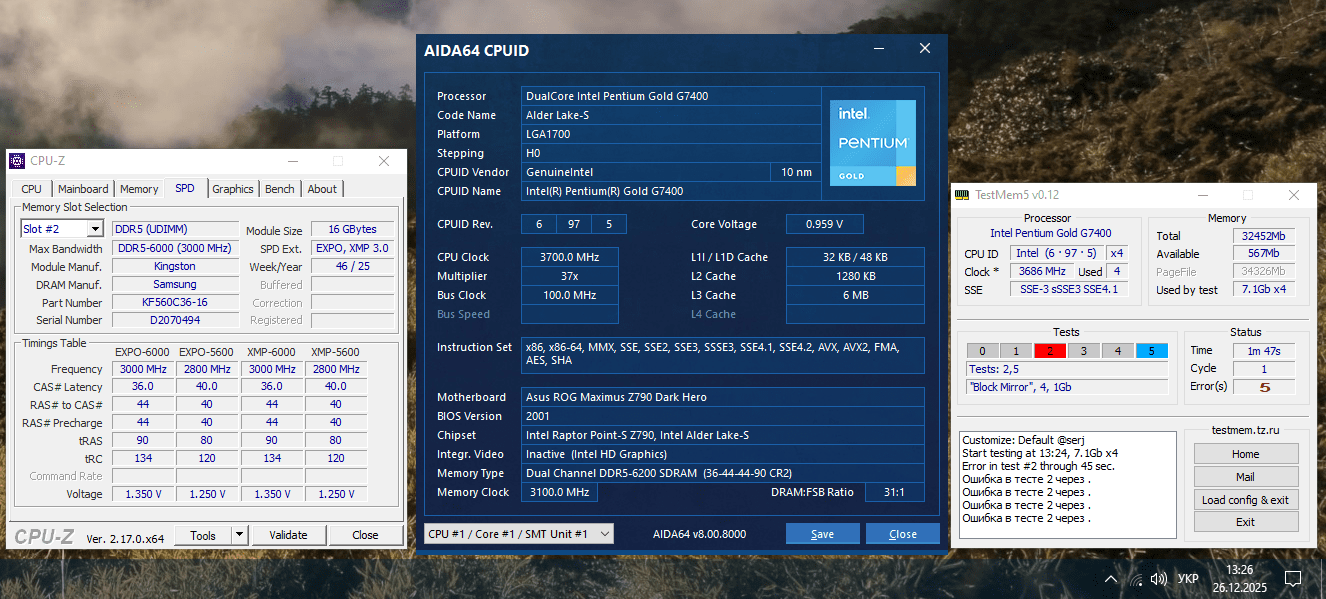Open the Memory tab in CPU-Z
Screen dimensions: 1326x599
[139, 189]
